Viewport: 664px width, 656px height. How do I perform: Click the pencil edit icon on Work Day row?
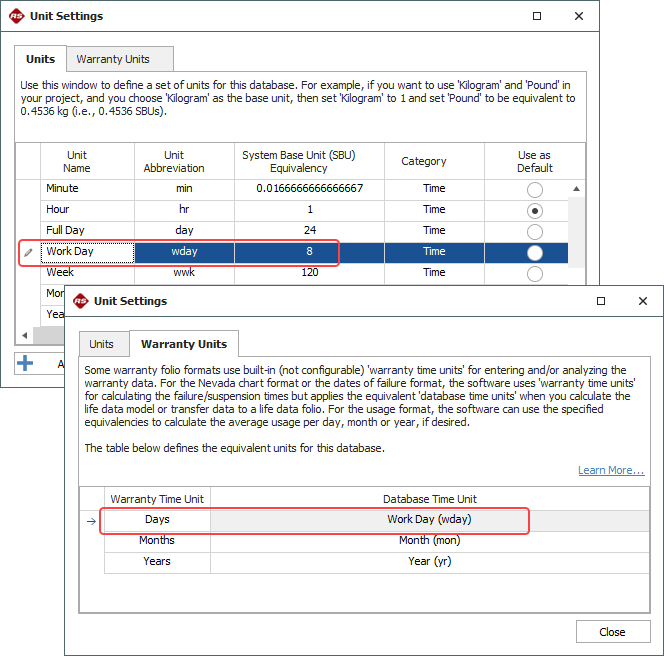pos(28,252)
